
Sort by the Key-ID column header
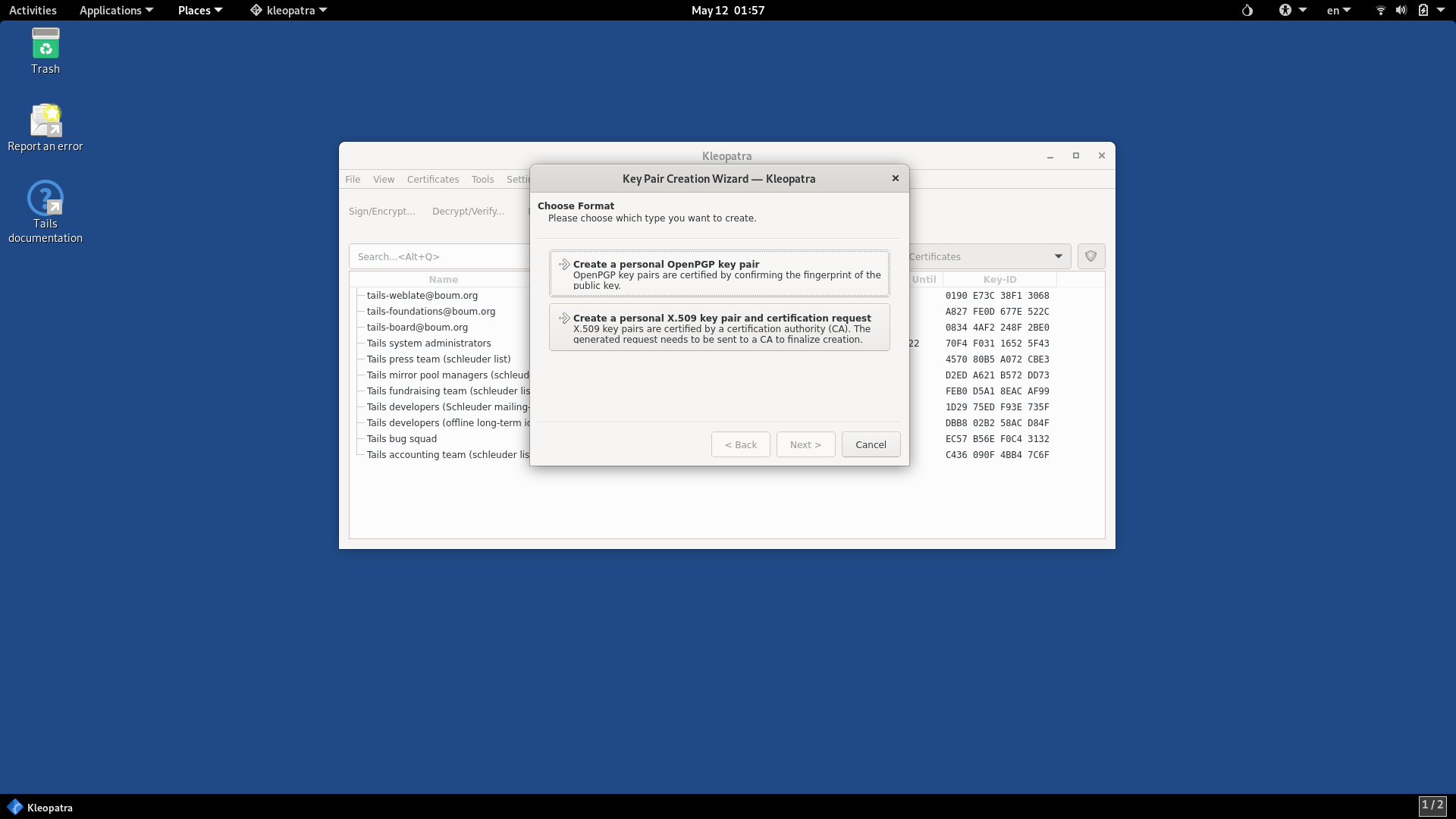999,280
